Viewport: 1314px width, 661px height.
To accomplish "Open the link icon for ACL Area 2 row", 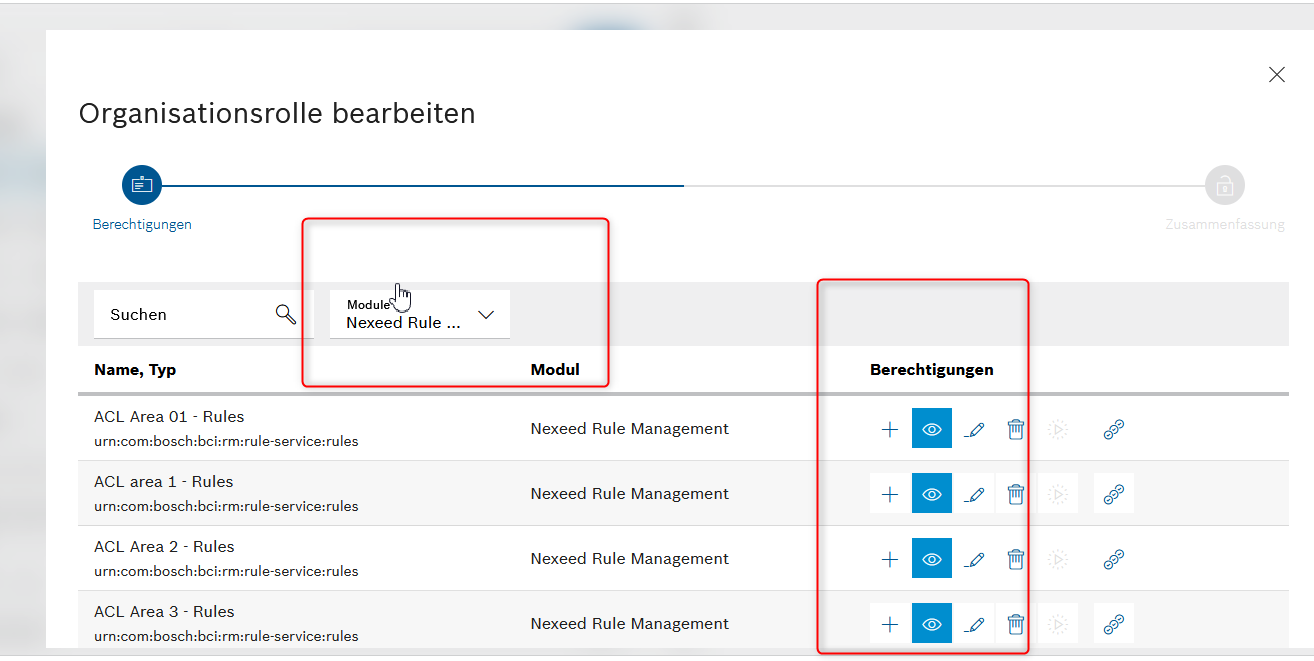I will pos(1113,558).
